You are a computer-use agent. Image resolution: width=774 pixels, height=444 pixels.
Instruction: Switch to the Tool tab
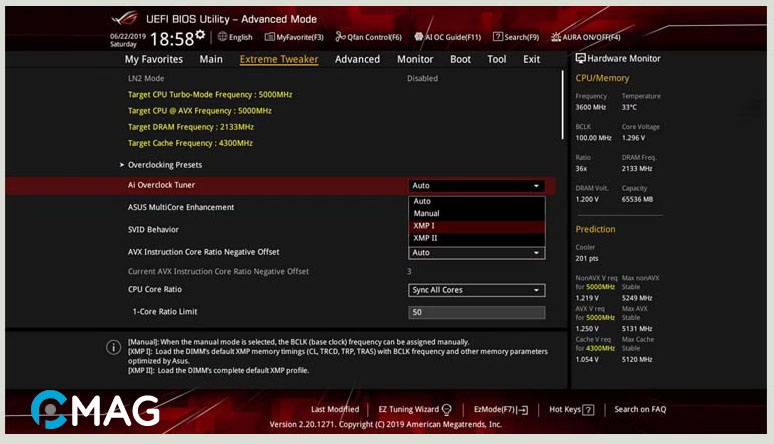click(497, 59)
